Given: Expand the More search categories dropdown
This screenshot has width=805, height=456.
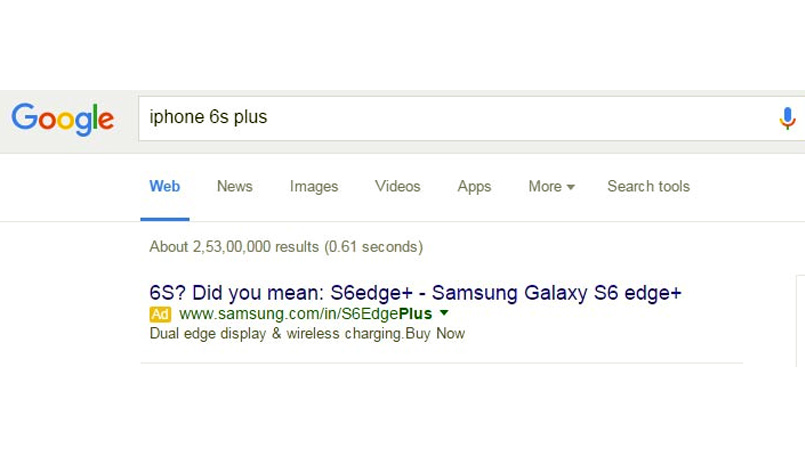Looking at the screenshot, I should [551, 186].
